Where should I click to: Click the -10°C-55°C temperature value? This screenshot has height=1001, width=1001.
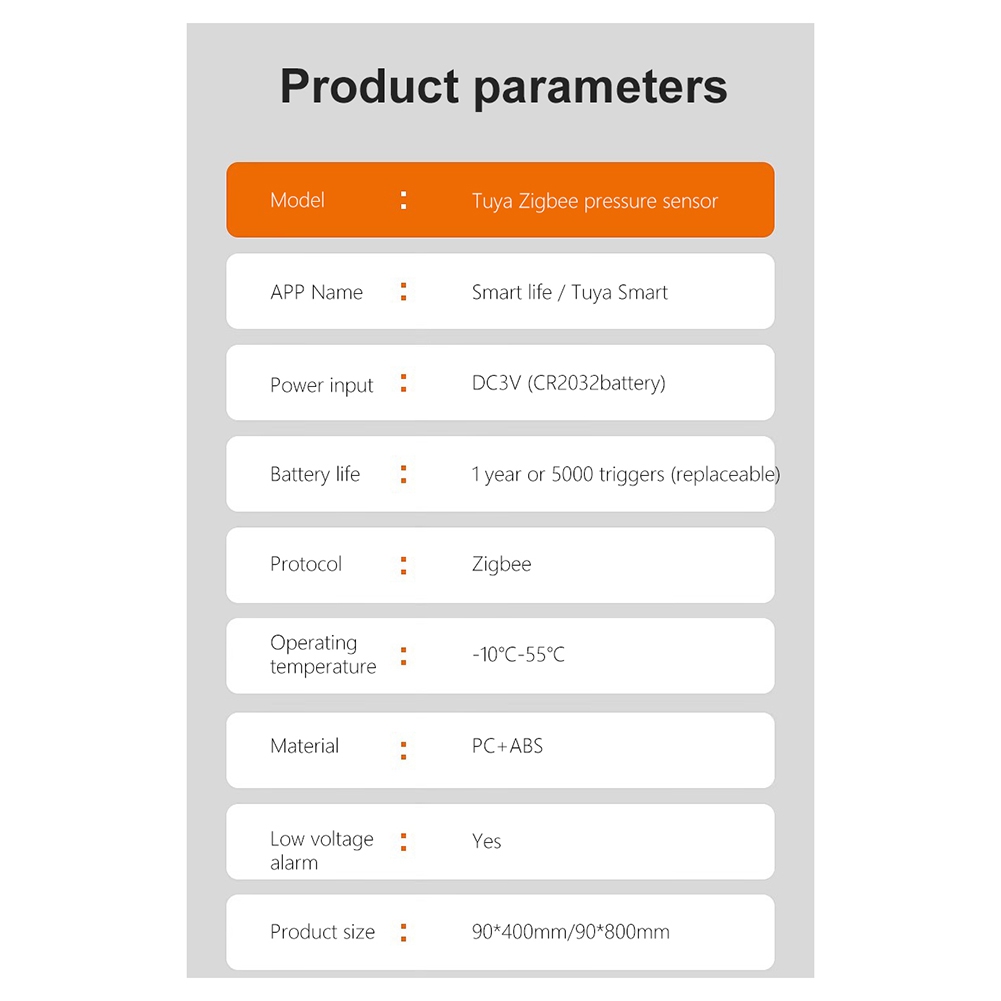518,655
